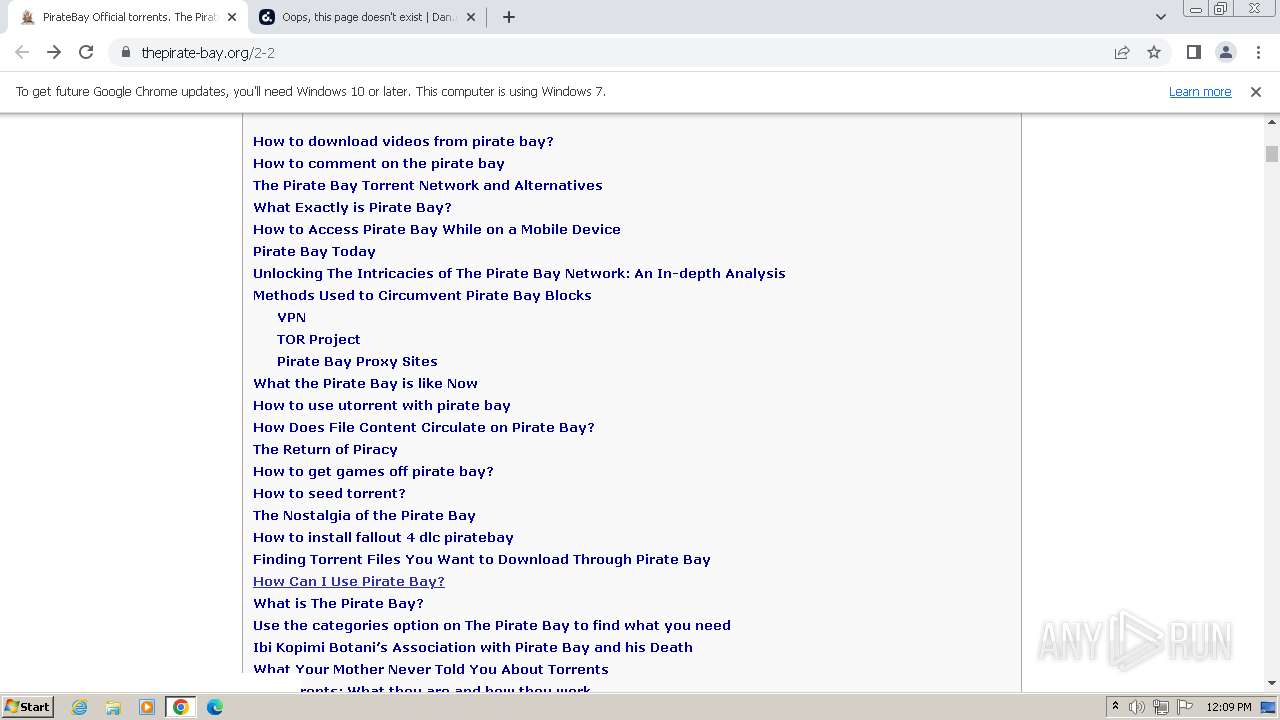1280x720 pixels.
Task: Click scrollbar down arrow
Action: pyautogui.click(x=1272, y=683)
